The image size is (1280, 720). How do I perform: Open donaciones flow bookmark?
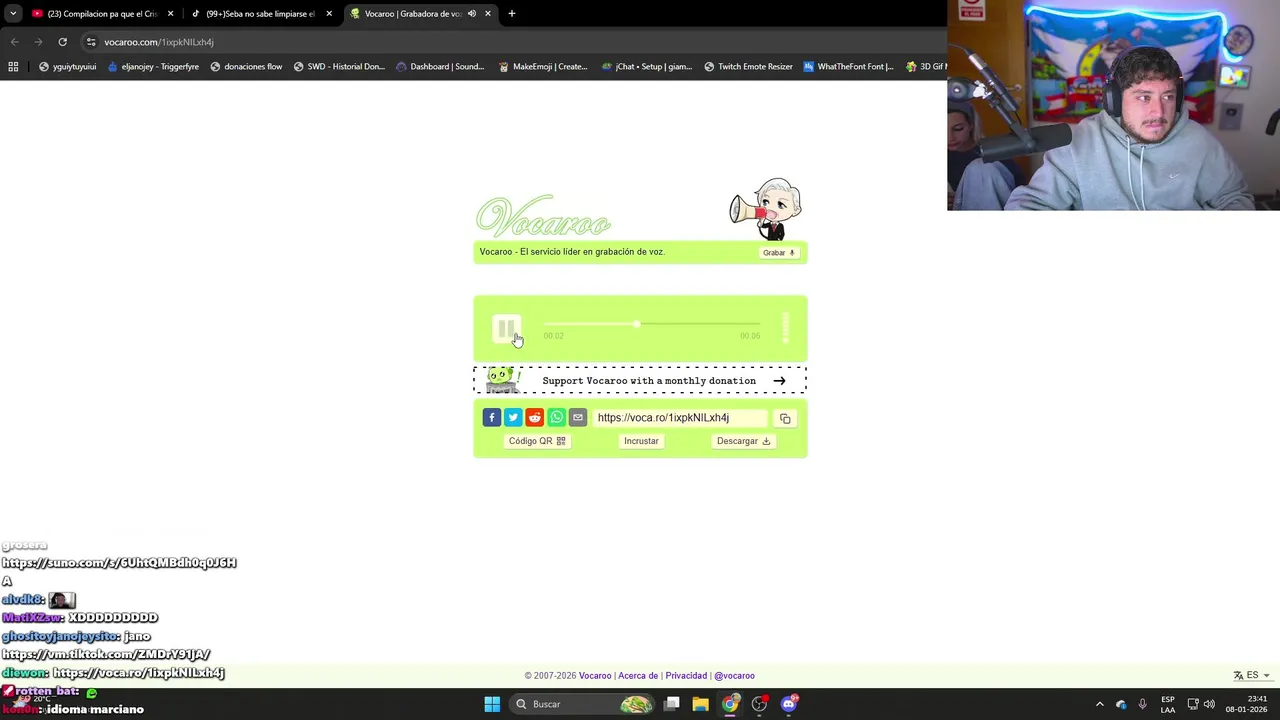[246, 67]
